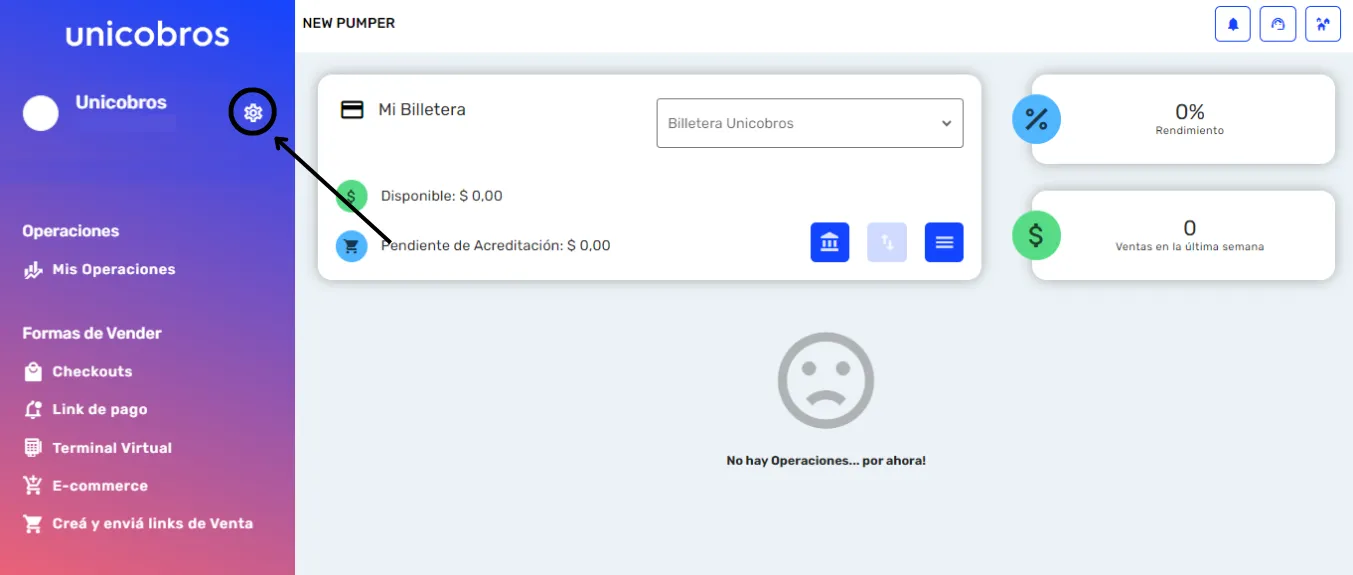Click the 0% Rendimiento value

pos(1190,112)
